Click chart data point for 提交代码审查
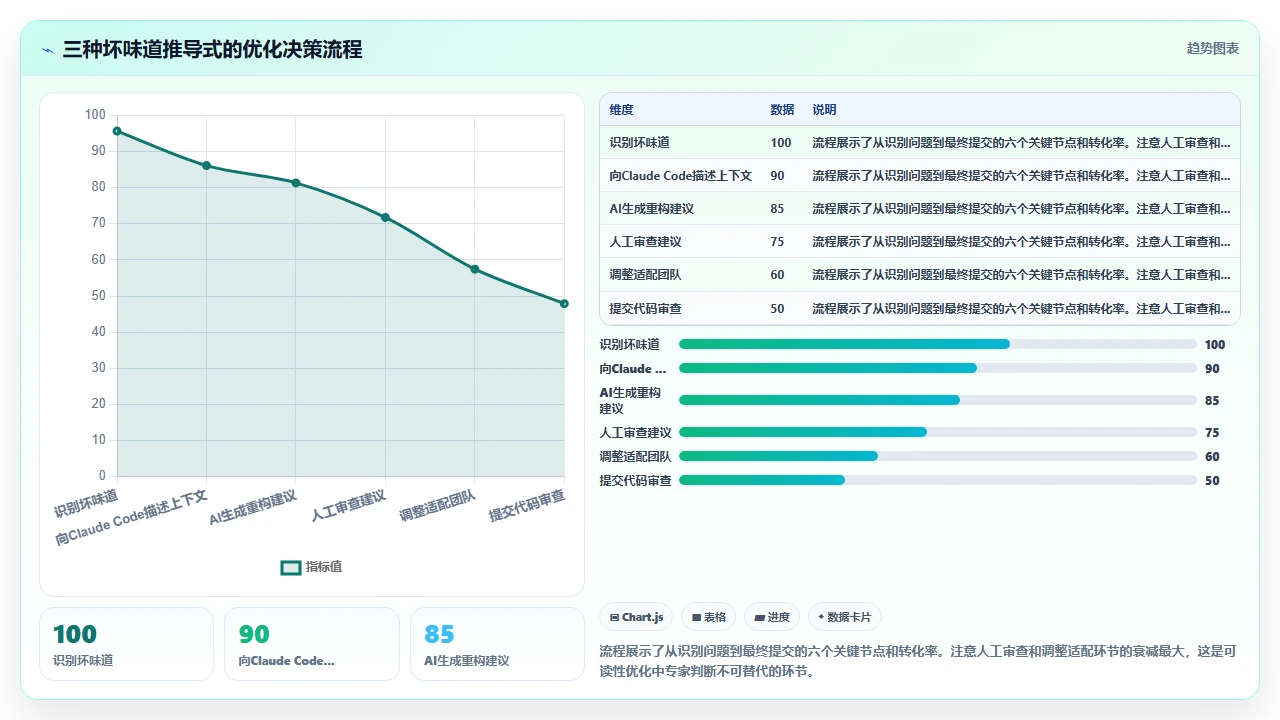Image resolution: width=1280 pixels, height=720 pixels. click(564, 303)
